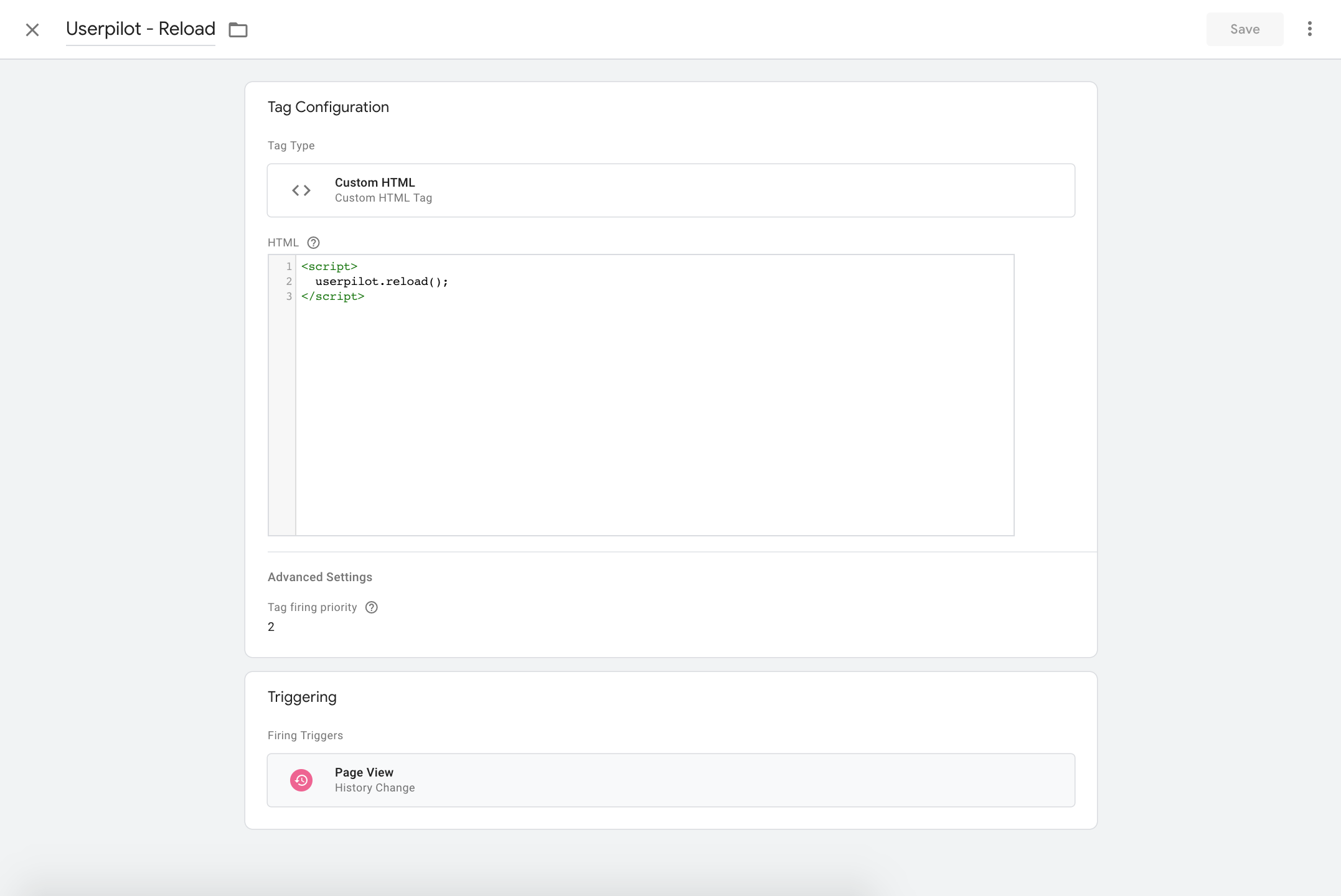Click the Custom HTML code brackets icon
This screenshot has height=896, width=1341.
pos(301,190)
